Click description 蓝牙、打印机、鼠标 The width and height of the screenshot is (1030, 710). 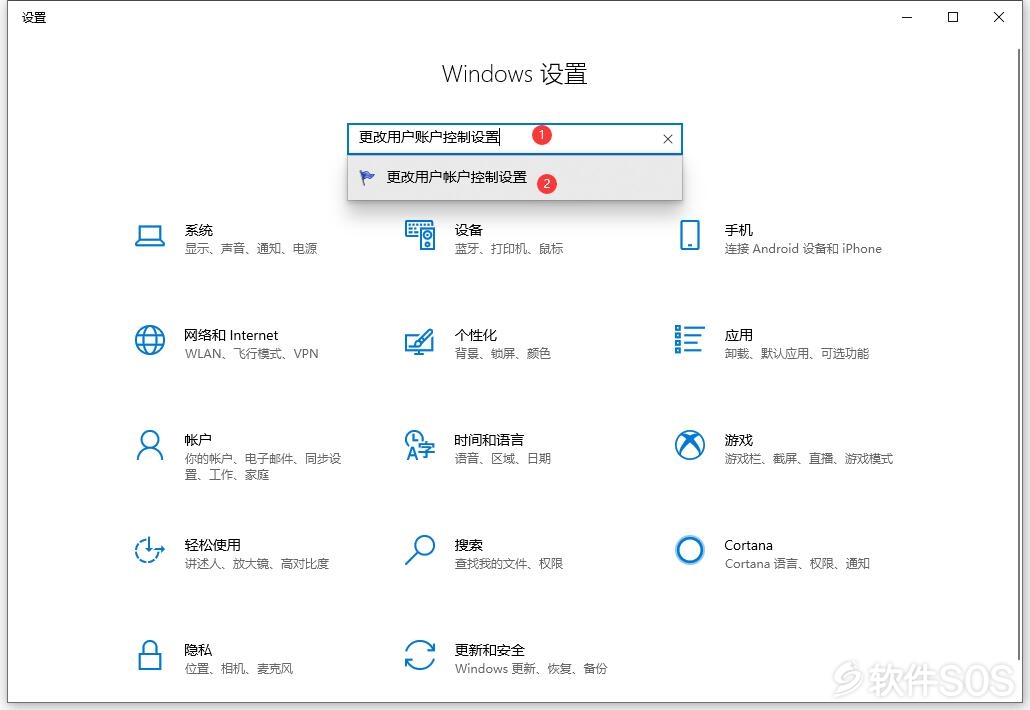click(x=509, y=248)
